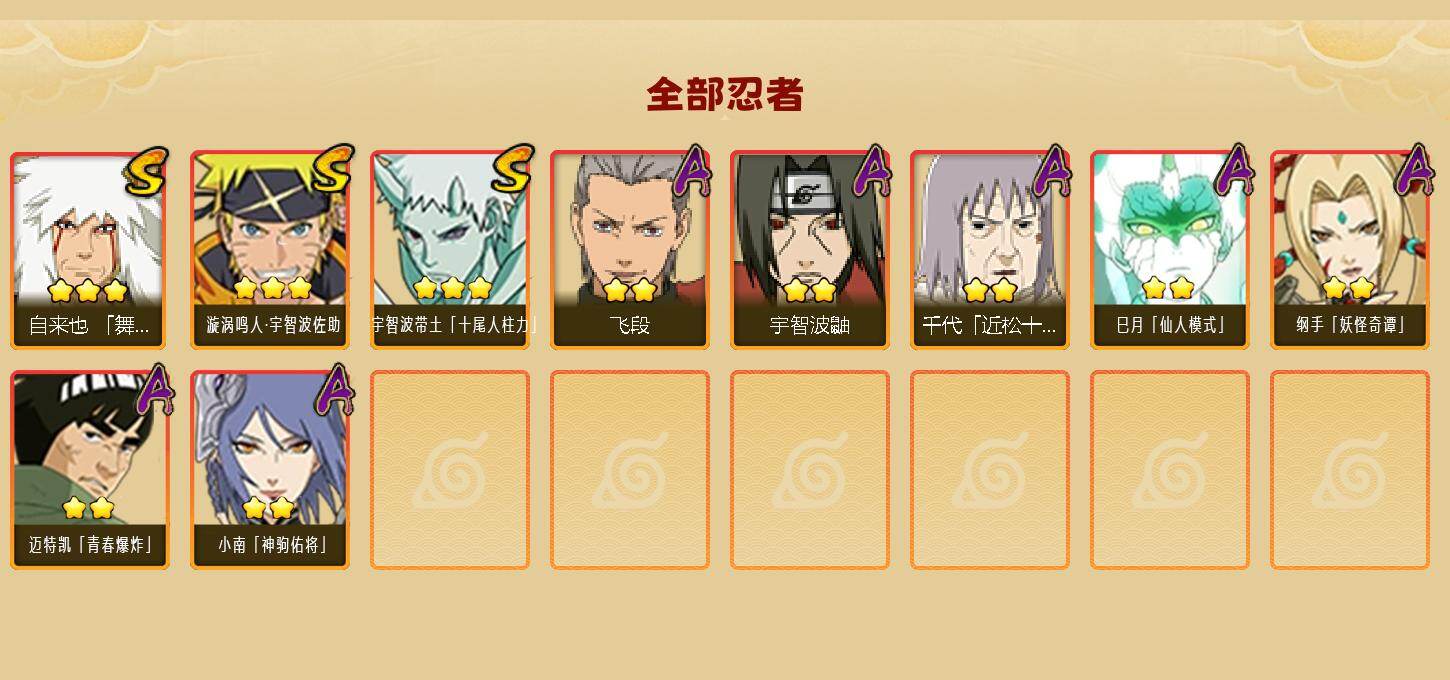Open the 宇智波鼬 character card
This screenshot has width=1450, height=680.
[810, 250]
